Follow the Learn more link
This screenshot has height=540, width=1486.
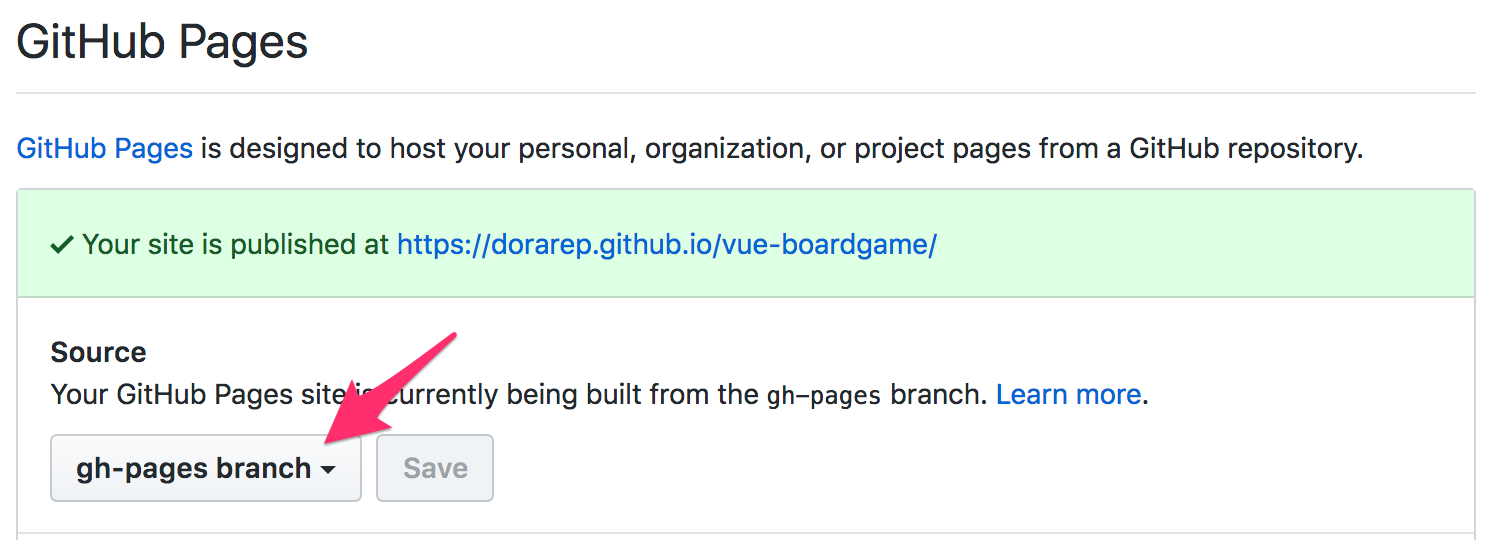(x=1069, y=394)
